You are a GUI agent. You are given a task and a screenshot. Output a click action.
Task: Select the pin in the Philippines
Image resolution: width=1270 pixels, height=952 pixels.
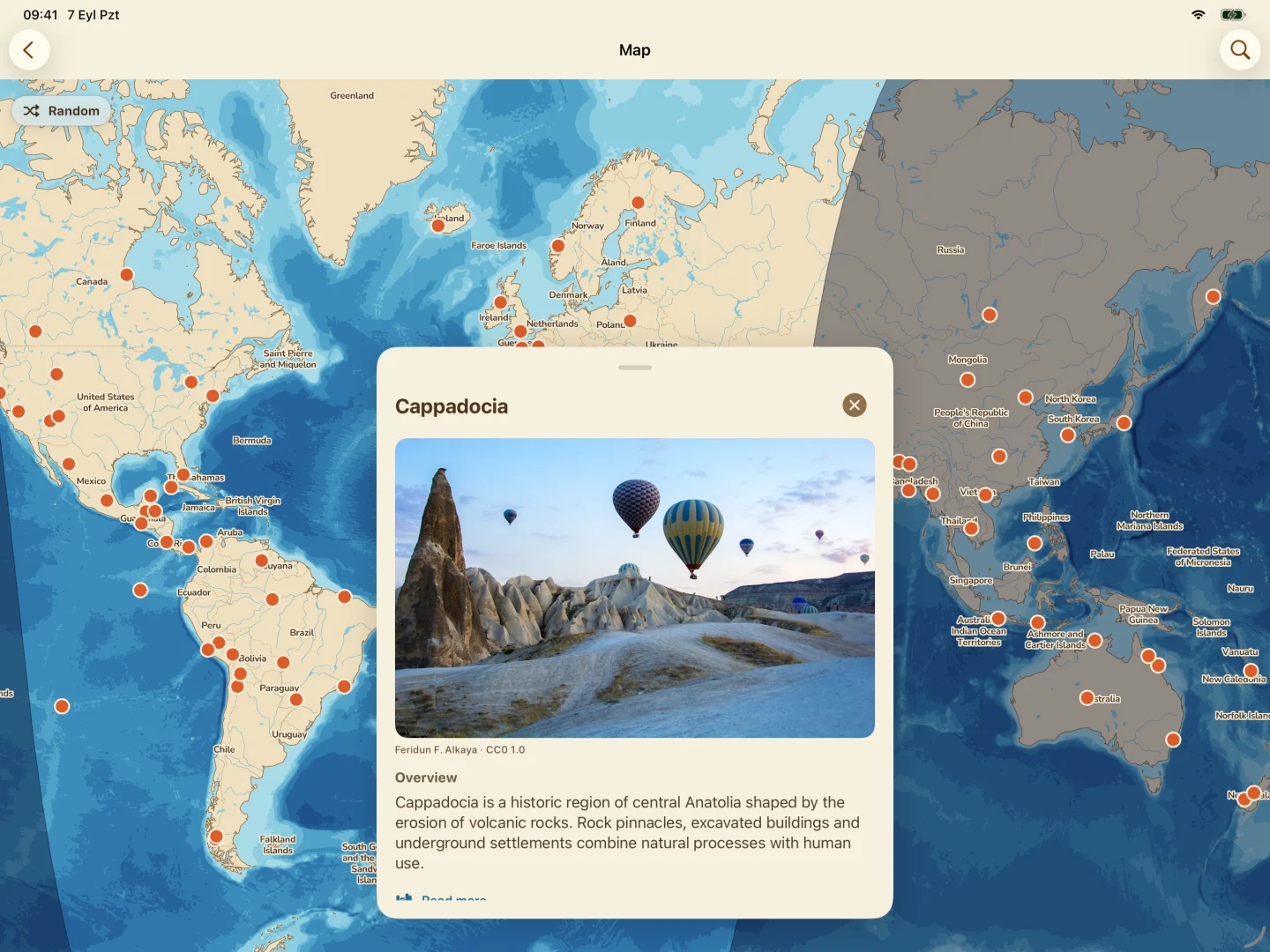pyautogui.click(x=1035, y=543)
